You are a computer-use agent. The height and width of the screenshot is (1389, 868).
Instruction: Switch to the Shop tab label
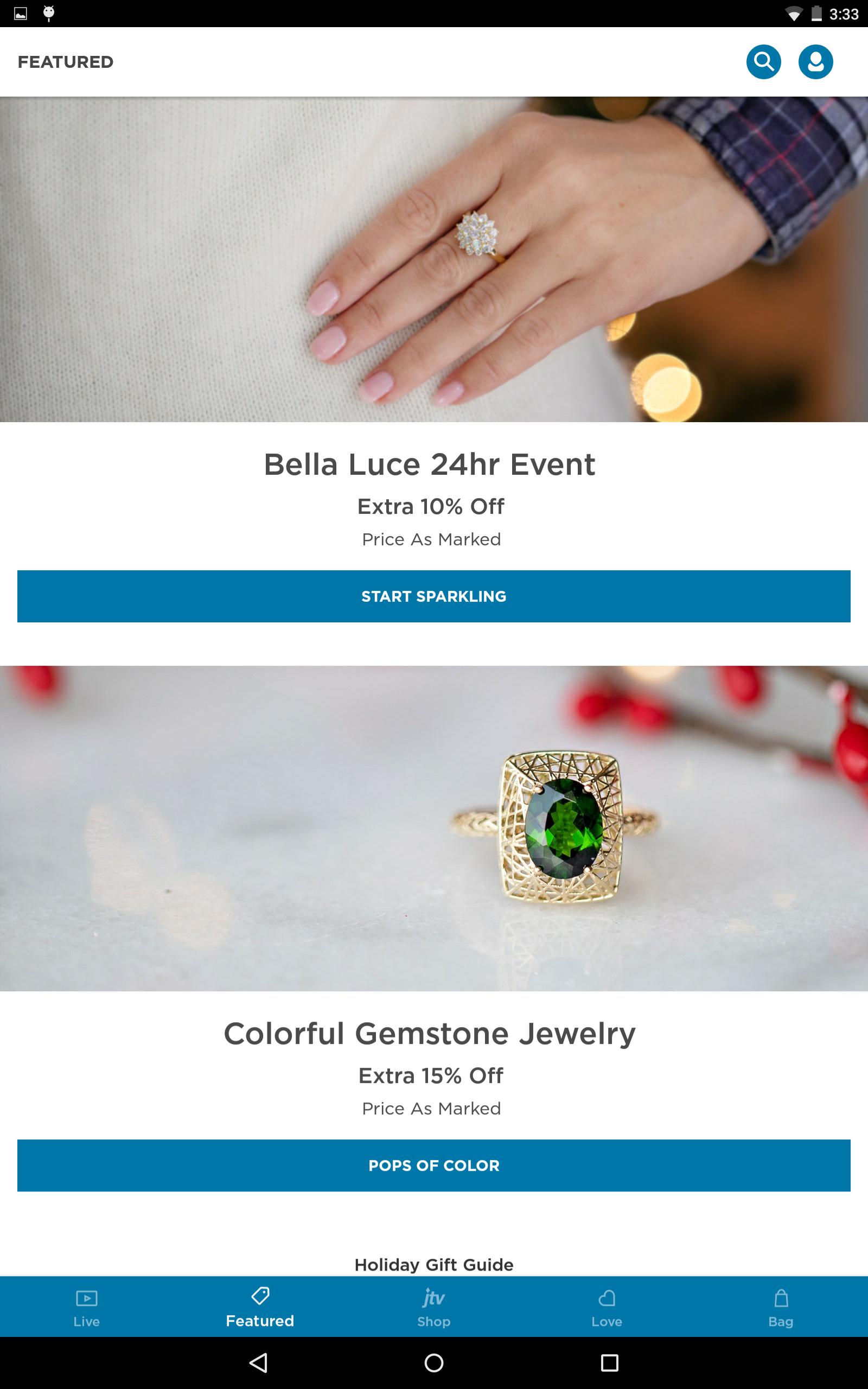(x=433, y=1321)
